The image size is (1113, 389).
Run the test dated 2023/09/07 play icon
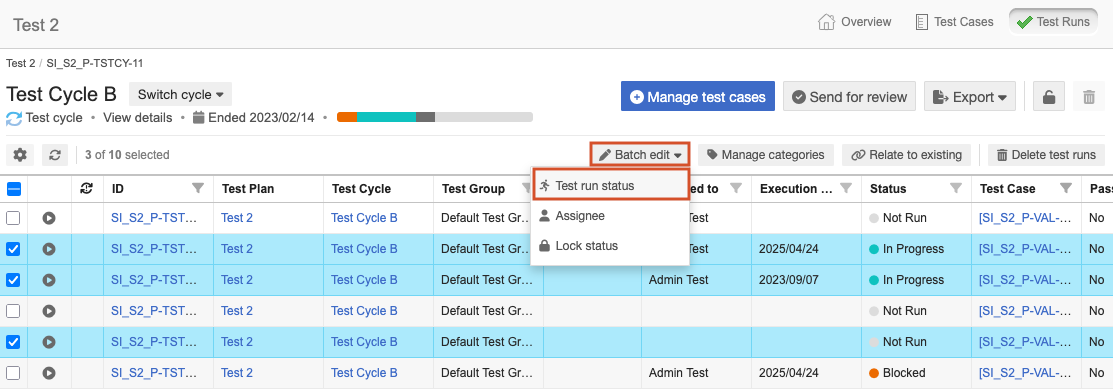49,280
